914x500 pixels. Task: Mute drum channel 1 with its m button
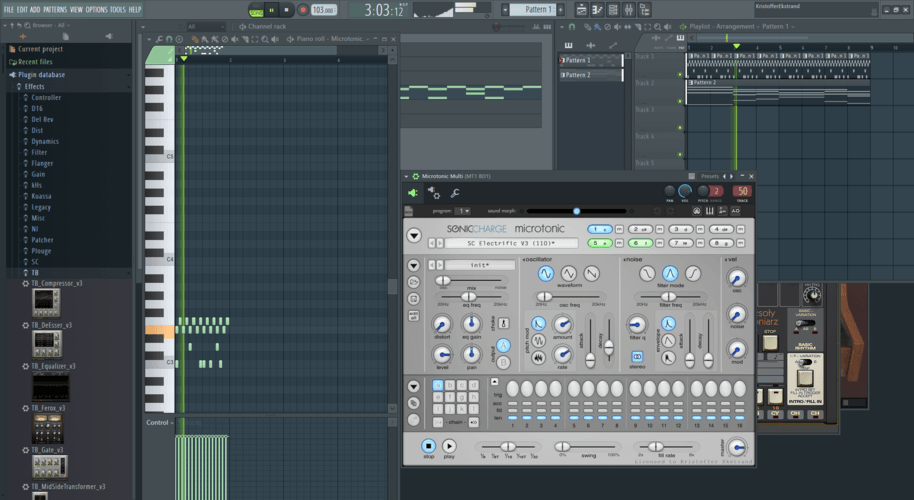619,229
